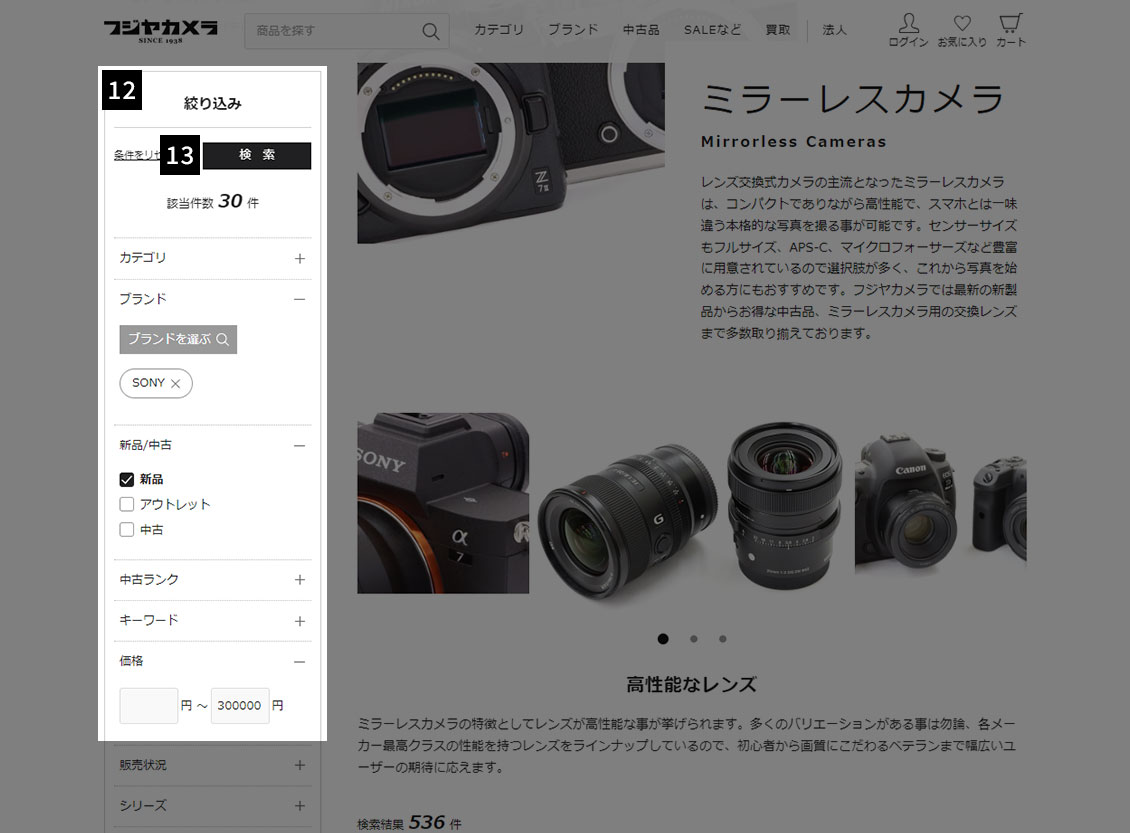
Task: Click the Sony G lens thumbnail
Action: (x=628, y=522)
